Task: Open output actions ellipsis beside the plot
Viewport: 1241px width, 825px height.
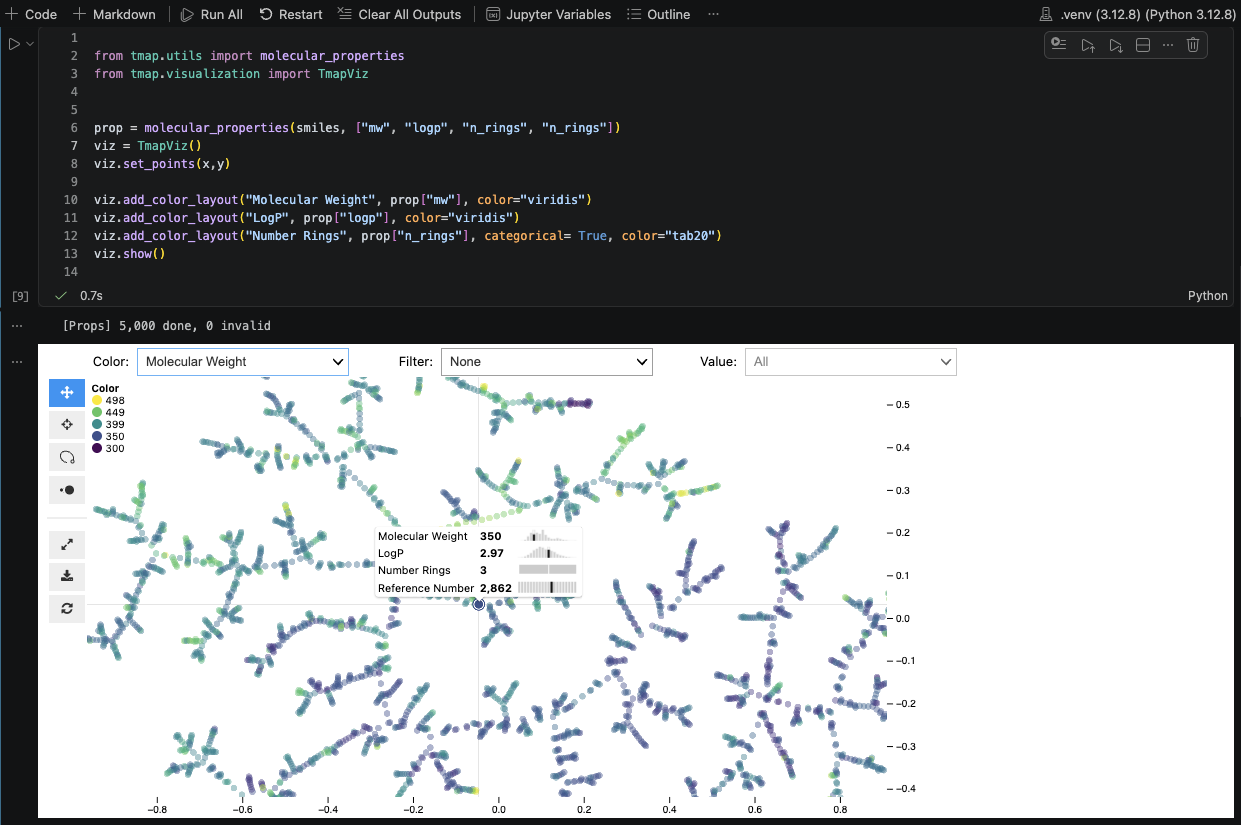Action: click(x=16, y=362)
